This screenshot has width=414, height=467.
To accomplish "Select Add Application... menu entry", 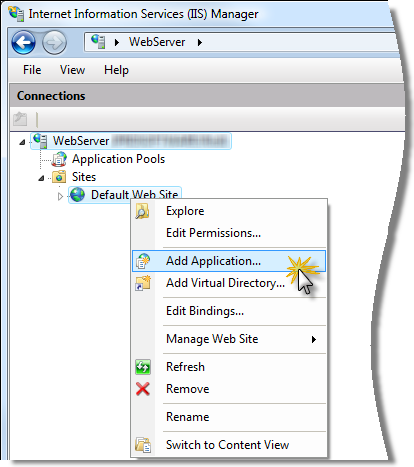I will [229, 261].
